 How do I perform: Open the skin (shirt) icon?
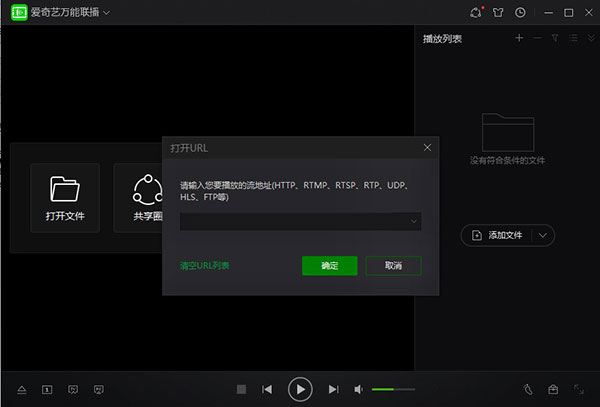coord(498,13)
